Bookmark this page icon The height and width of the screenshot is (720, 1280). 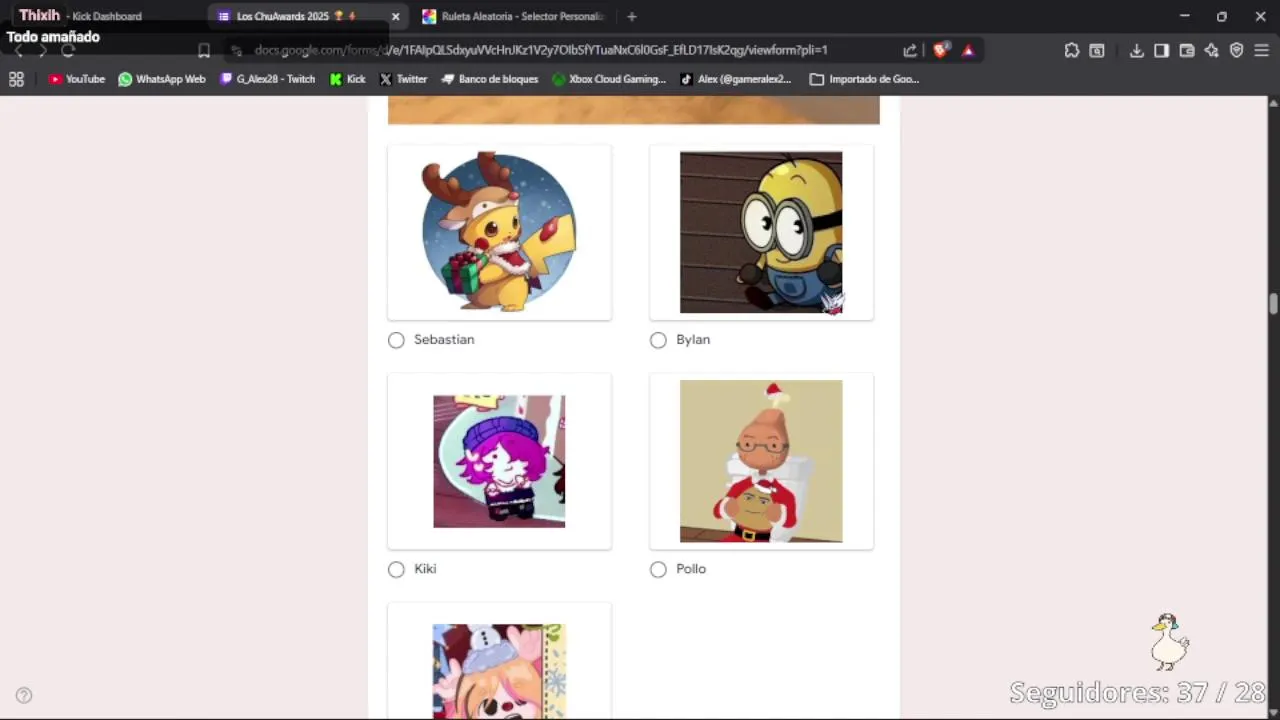pyautogui.click(x=204, y=50)
